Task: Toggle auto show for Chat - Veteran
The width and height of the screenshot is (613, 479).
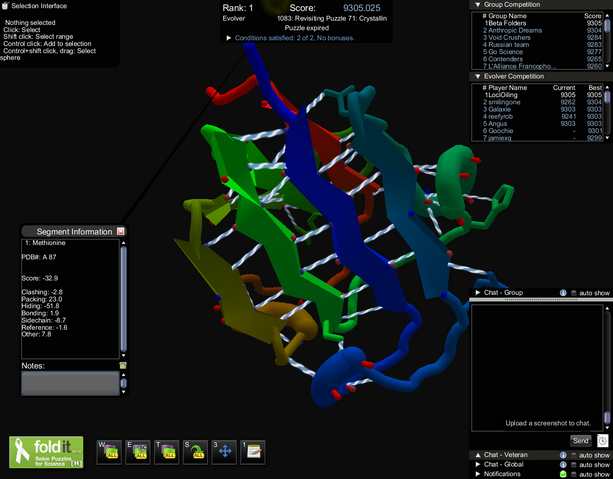Action: (574, 455)
